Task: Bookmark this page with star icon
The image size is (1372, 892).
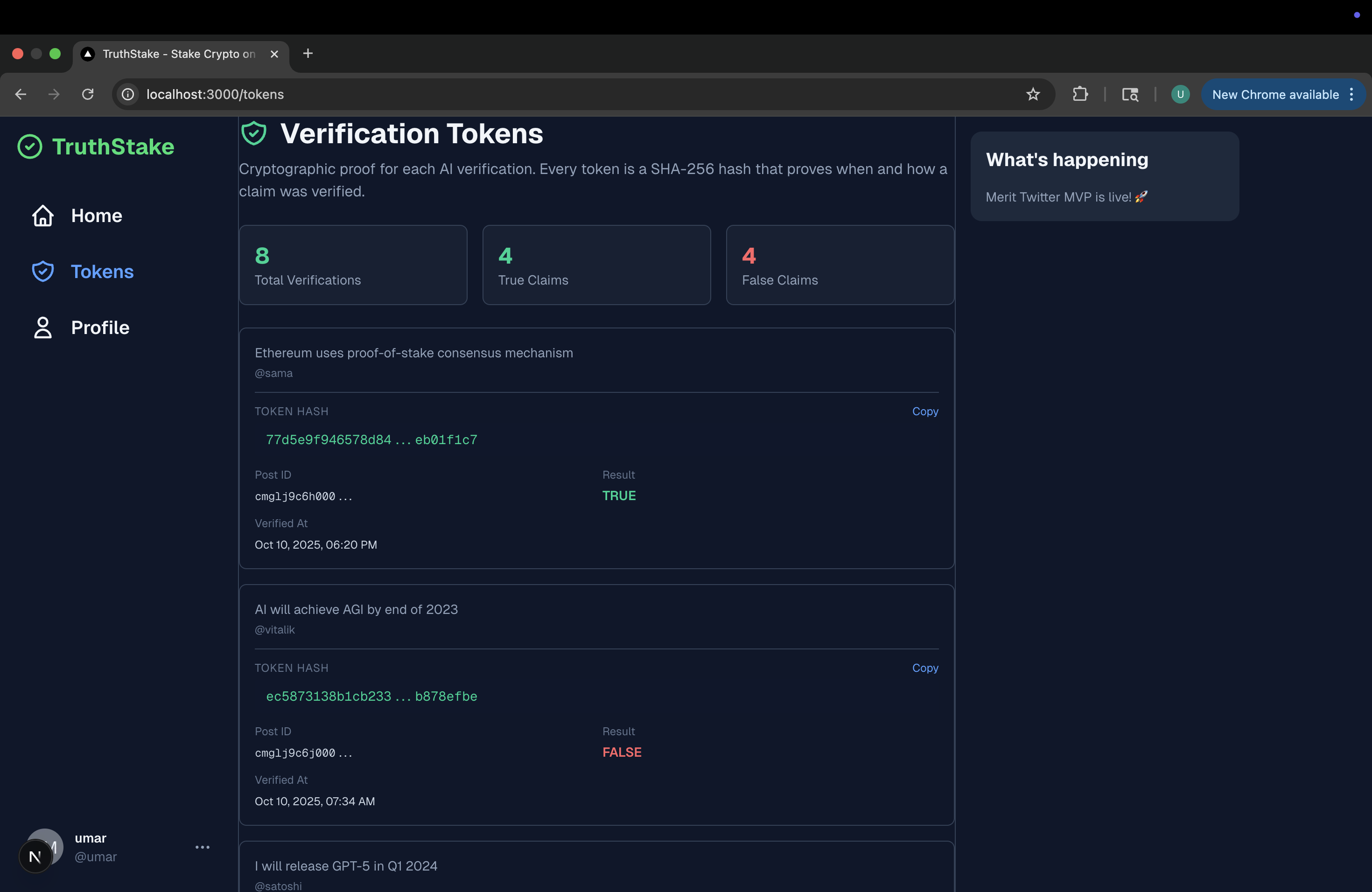Action: coord(1032,95)
